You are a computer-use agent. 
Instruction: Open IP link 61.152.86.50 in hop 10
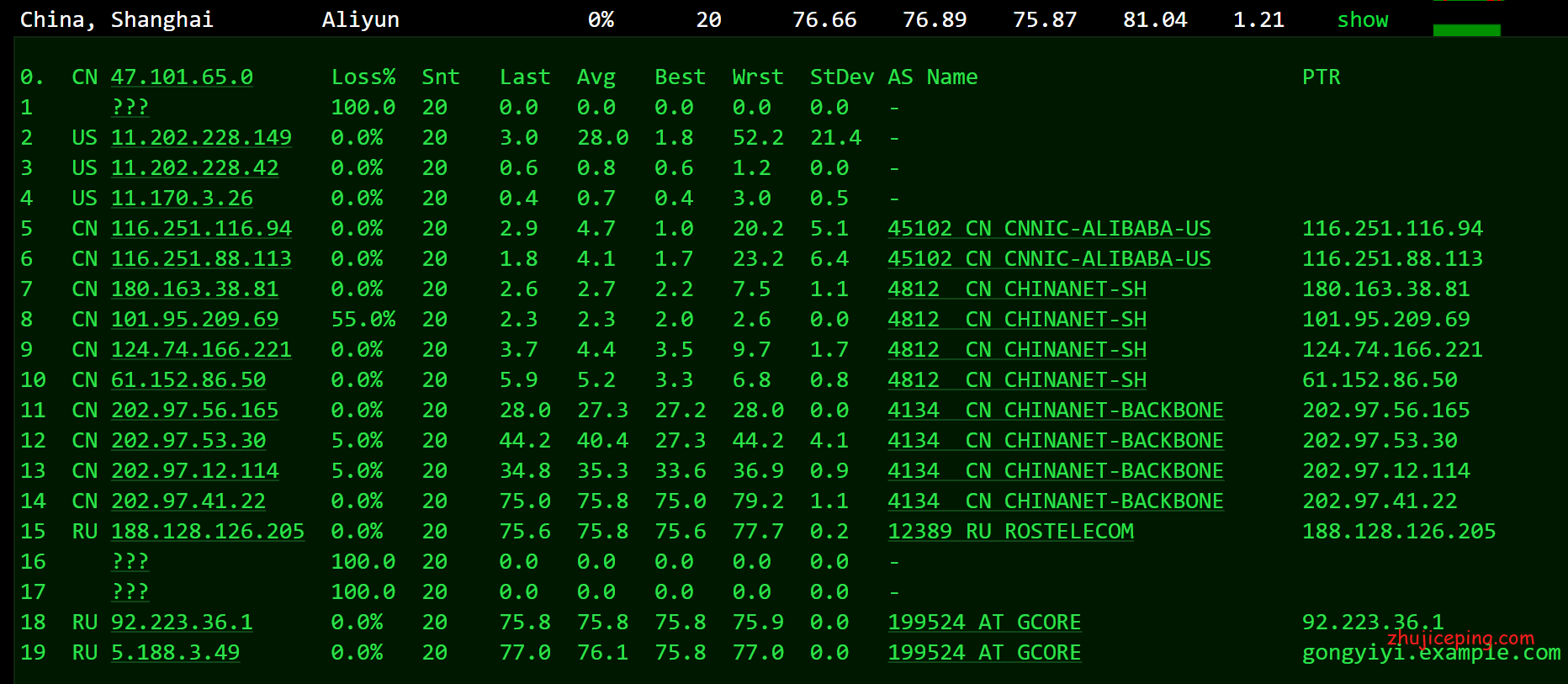point(188,380)
